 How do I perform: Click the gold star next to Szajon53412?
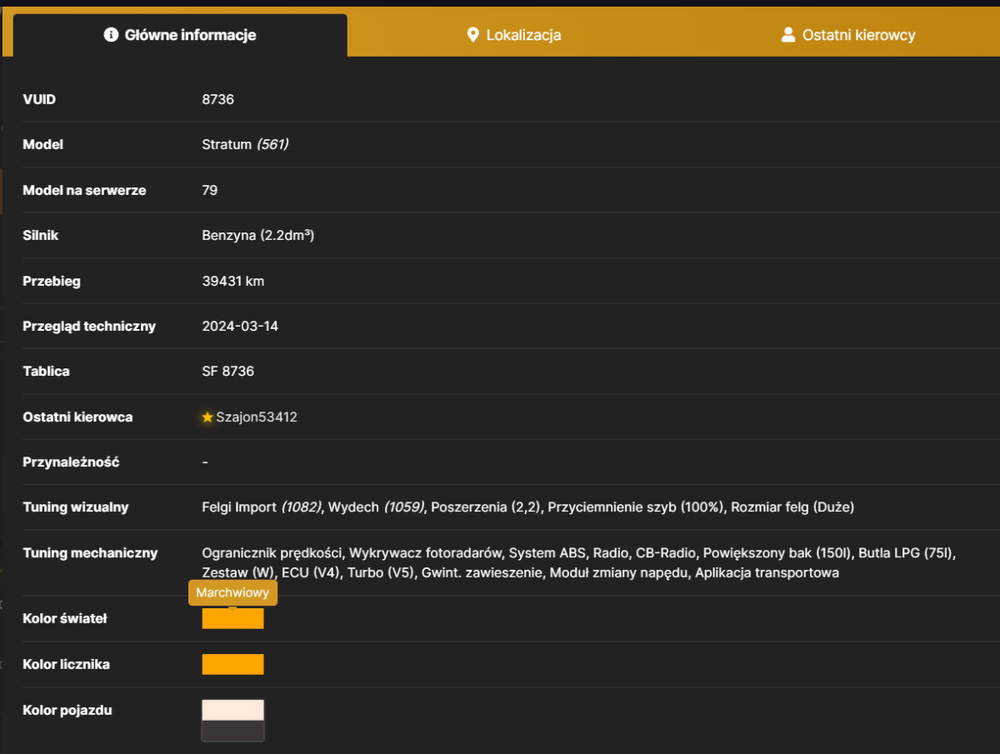click(207, 417)
